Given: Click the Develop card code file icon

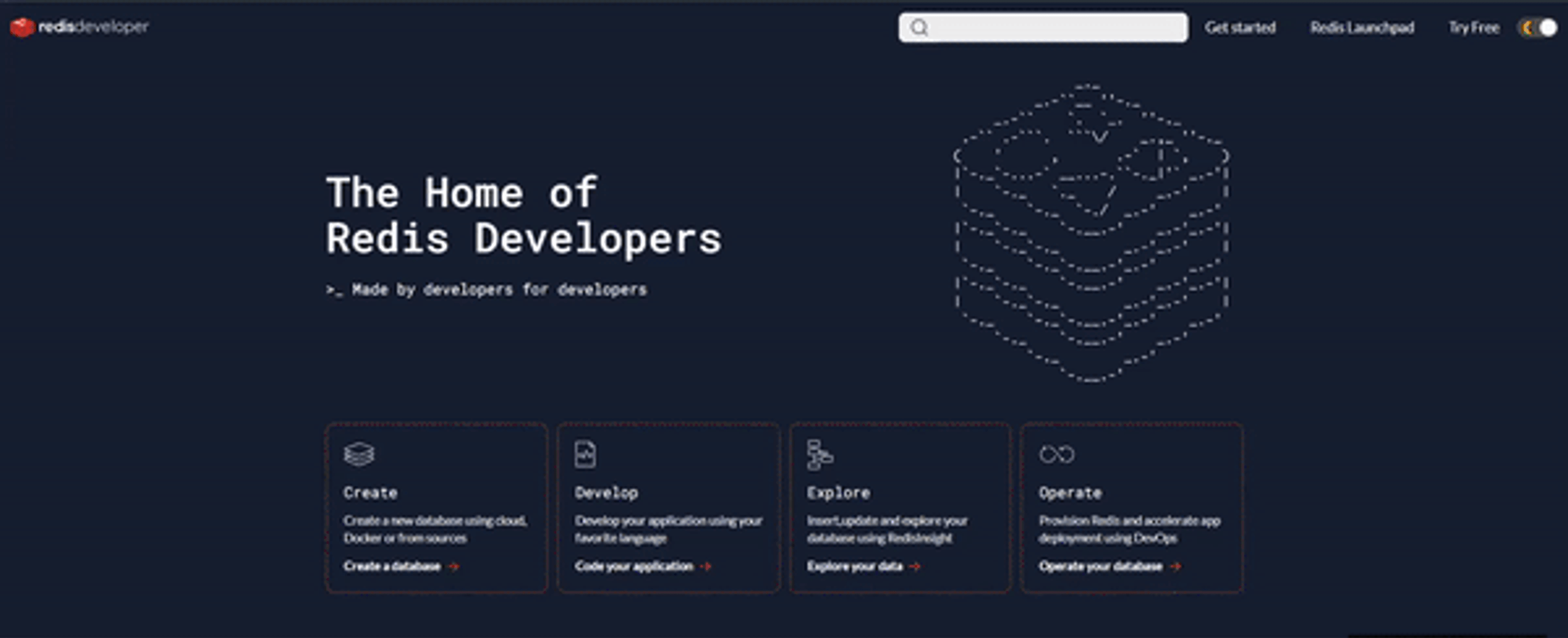Looking at the screenshot, I should [585, 454].
